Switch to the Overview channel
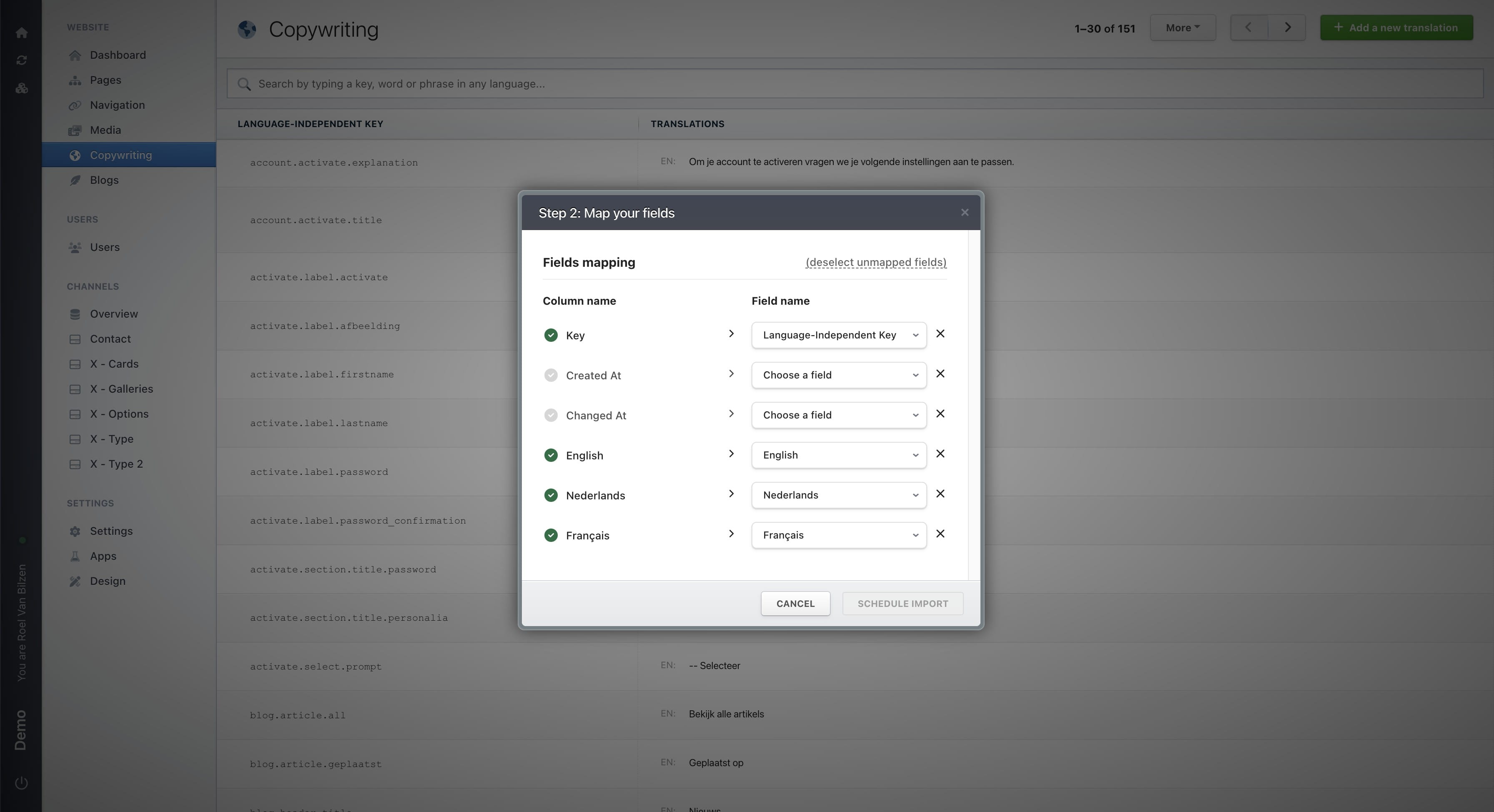 pos(114,314)
